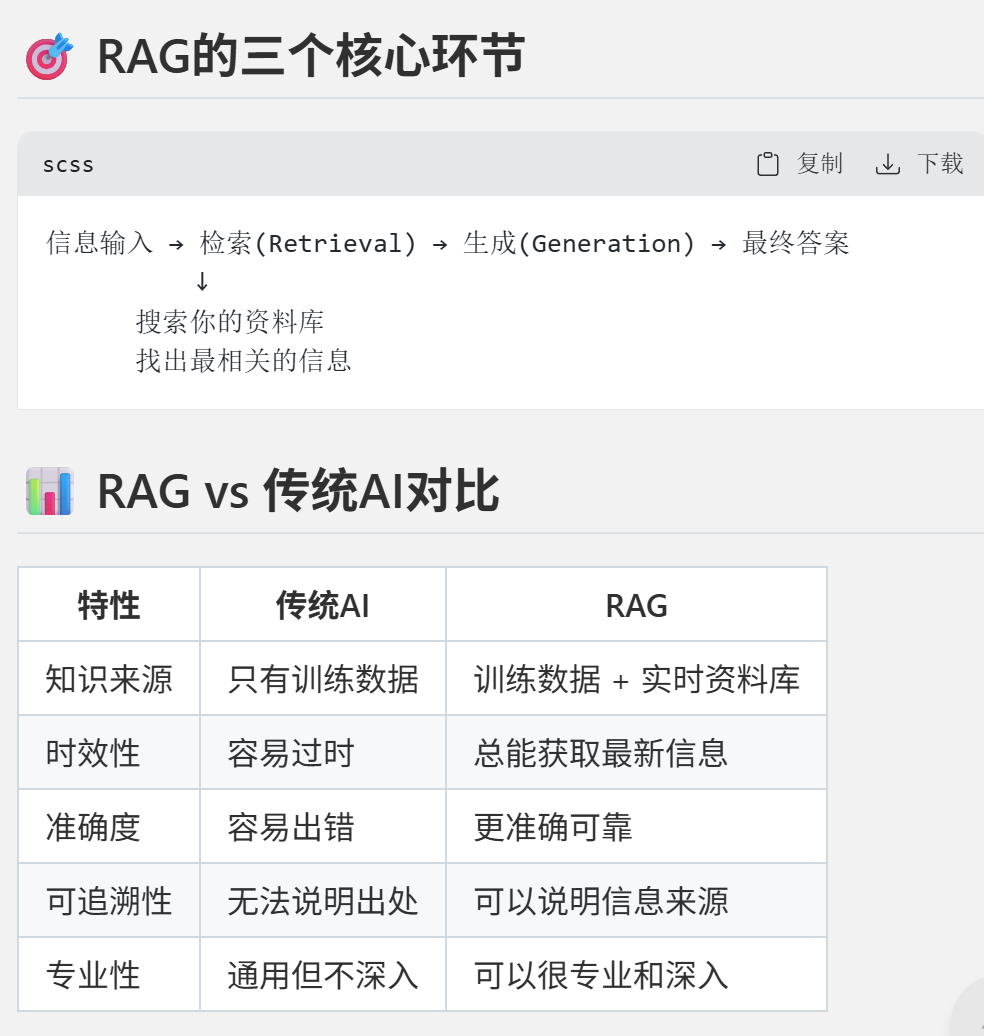Click the line 搜索你的资料库
This screenshot has height=1036, width=984.
point(230,322)
